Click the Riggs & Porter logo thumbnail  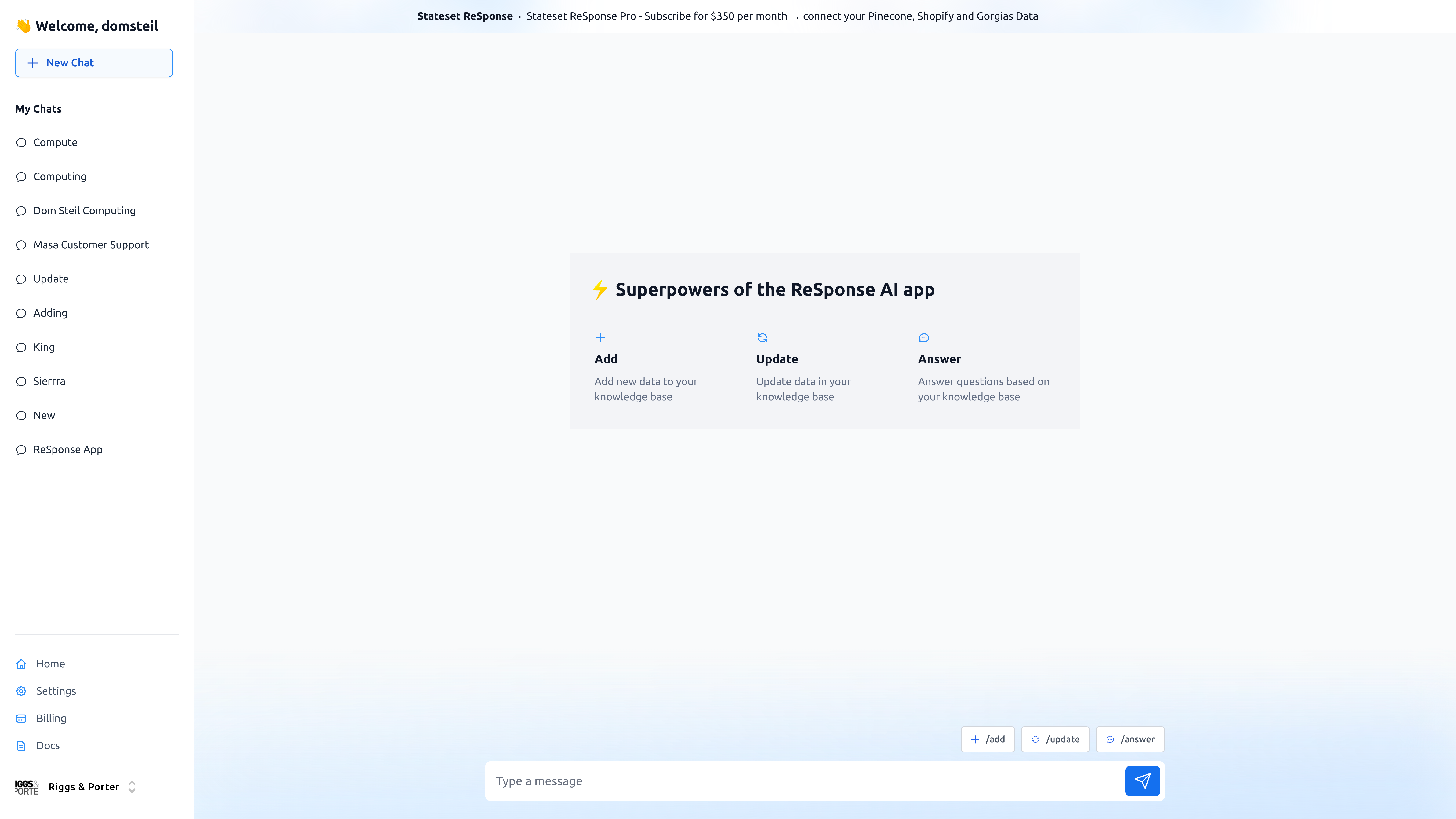[x=27, y=787]
